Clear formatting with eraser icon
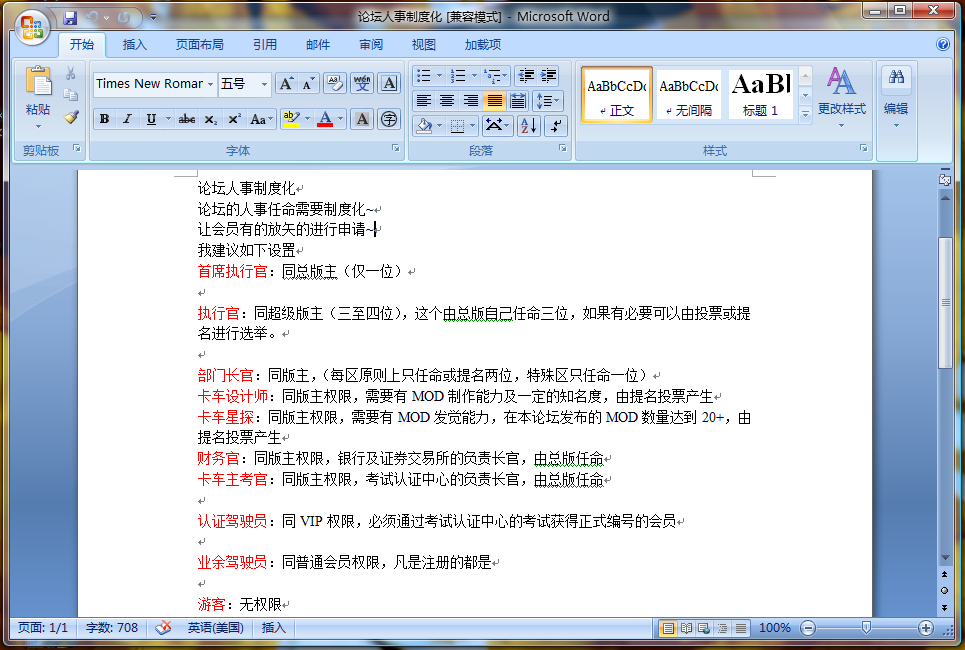 335,83
